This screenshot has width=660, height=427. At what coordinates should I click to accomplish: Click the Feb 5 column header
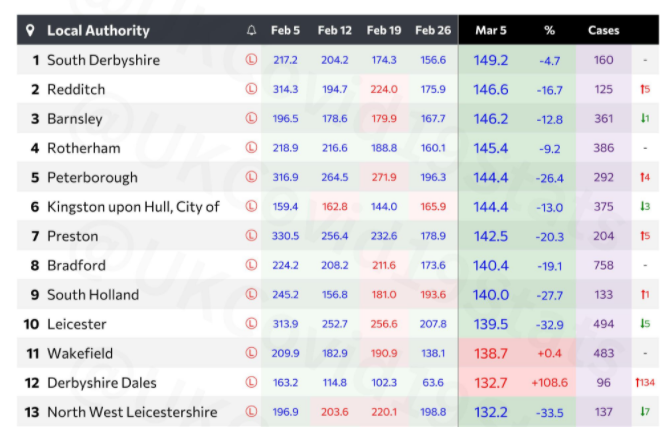coord(285,31)
